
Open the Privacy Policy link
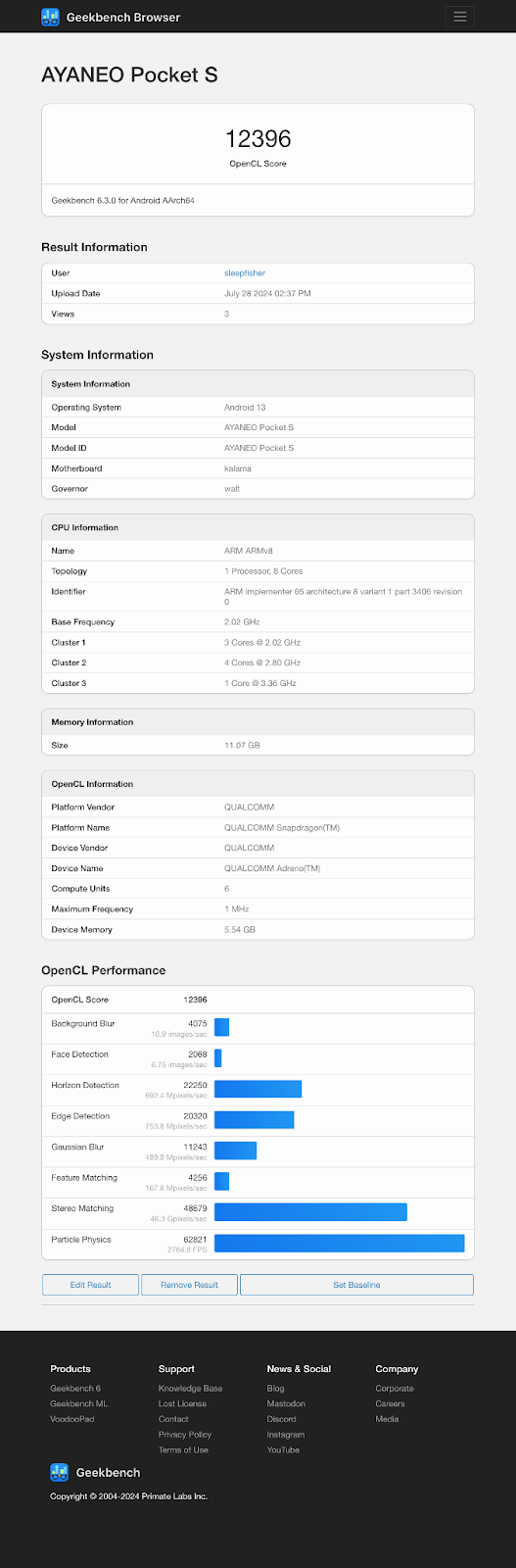185,1435
